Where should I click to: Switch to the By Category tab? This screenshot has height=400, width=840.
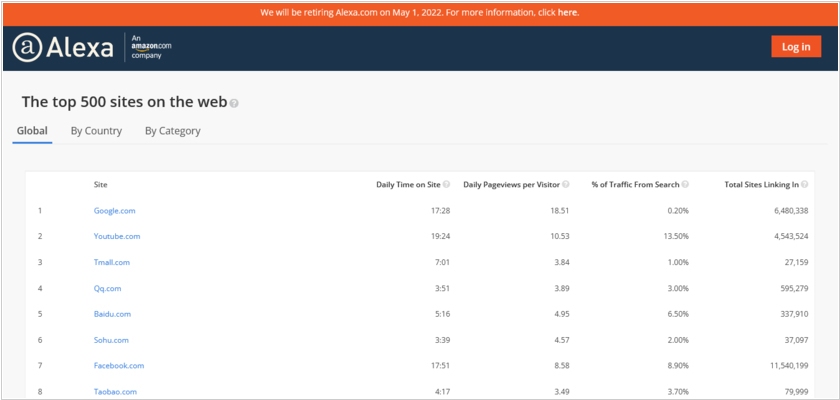click(x=172, y=131)
